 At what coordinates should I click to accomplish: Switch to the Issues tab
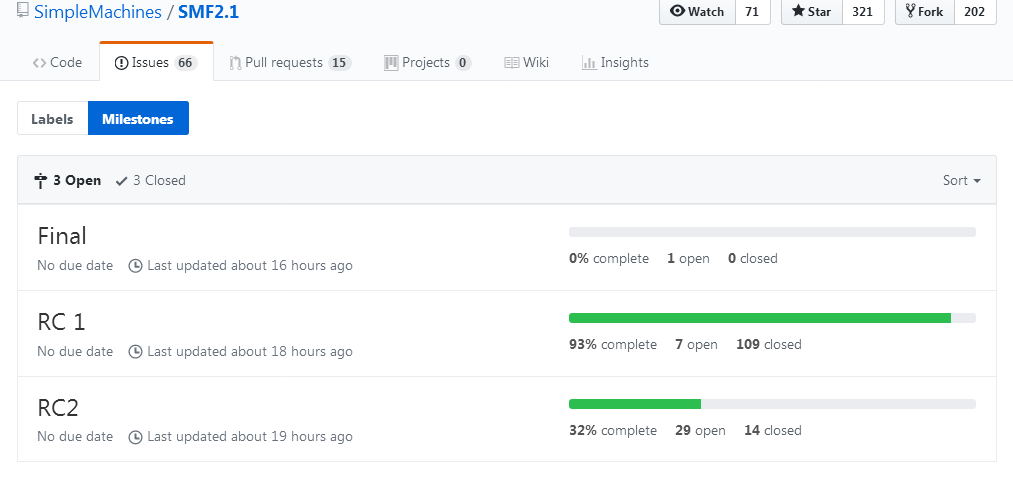click(x=156, y=63)
